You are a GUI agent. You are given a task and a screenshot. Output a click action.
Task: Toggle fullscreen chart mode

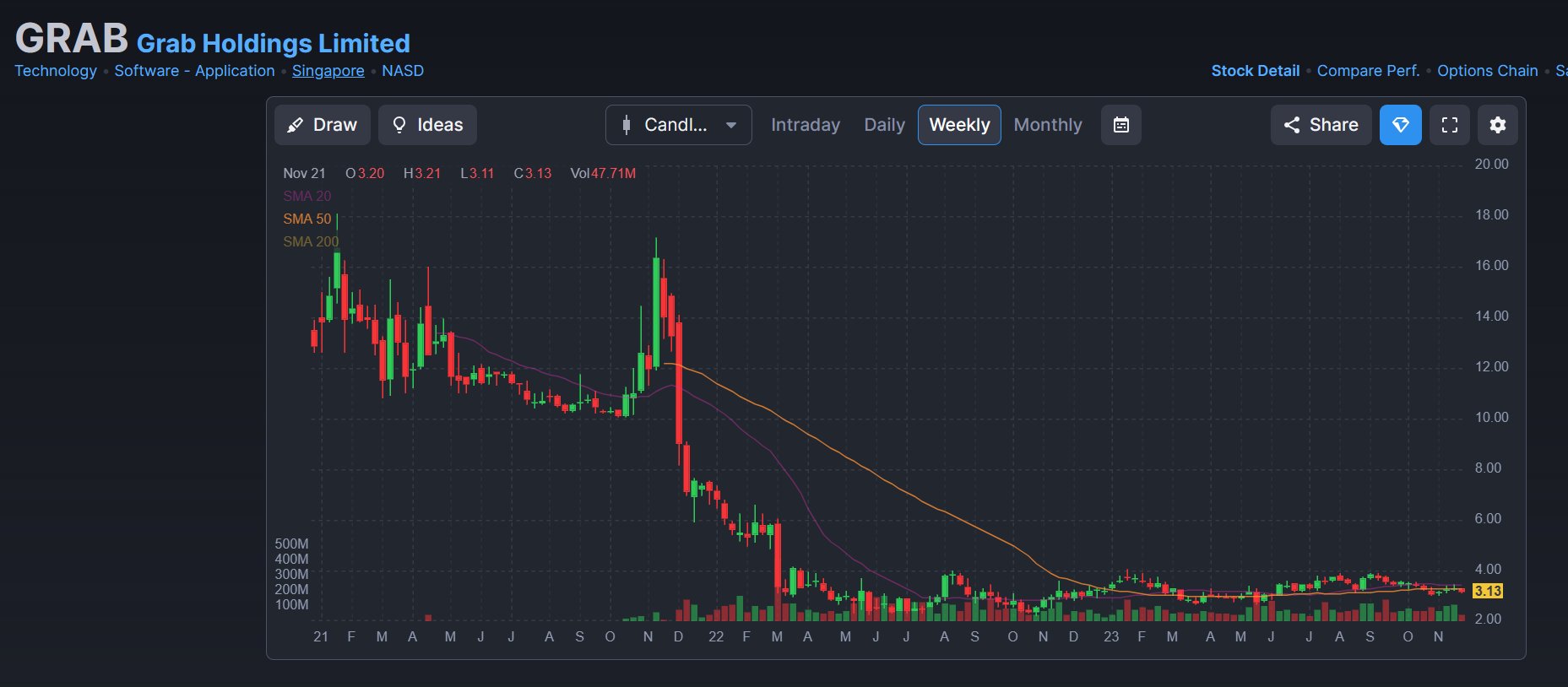(x=1450, y=125)
